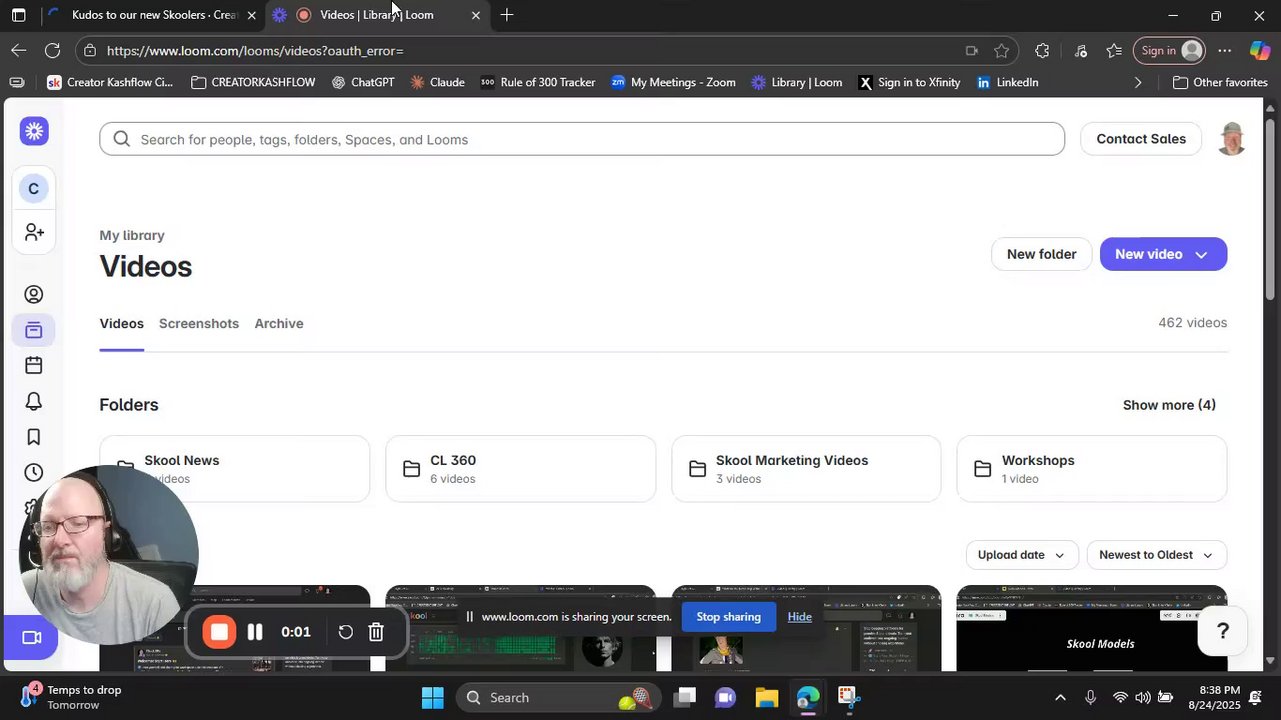The width and height of the screenshot is (1281, 720).
Task: Click the camera record button in sidebar
Action: pyautogui.click(x=31, y=637)
